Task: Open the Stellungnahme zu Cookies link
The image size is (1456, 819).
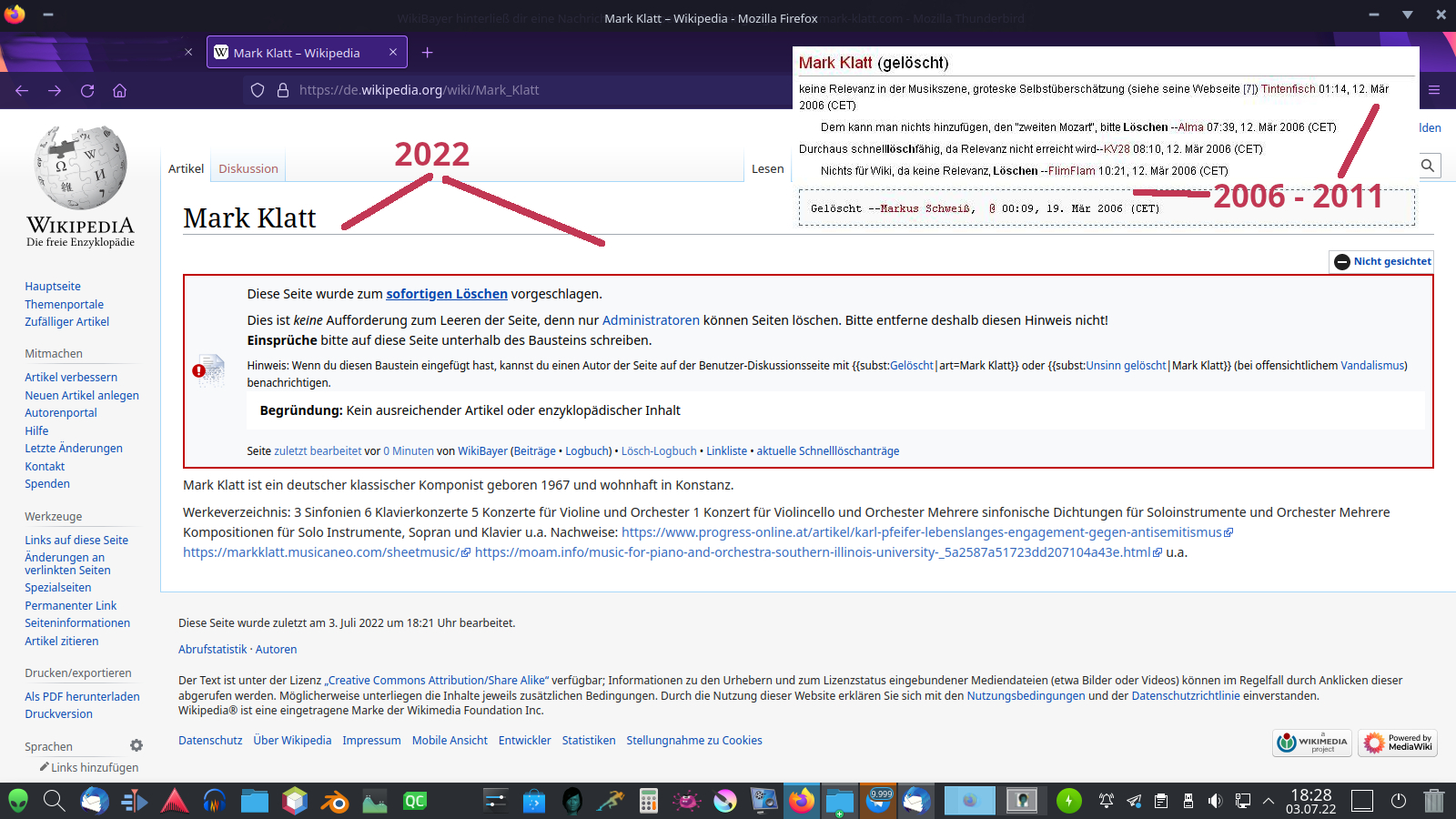Action: coord(694,741)
